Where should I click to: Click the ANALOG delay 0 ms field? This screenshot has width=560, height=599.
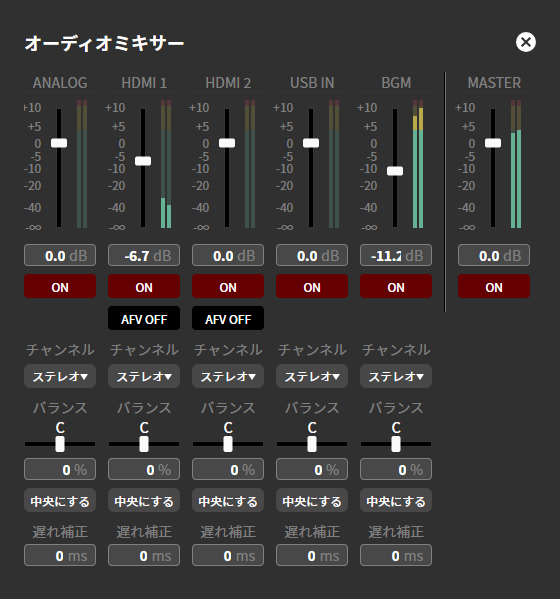click(60, 555)
